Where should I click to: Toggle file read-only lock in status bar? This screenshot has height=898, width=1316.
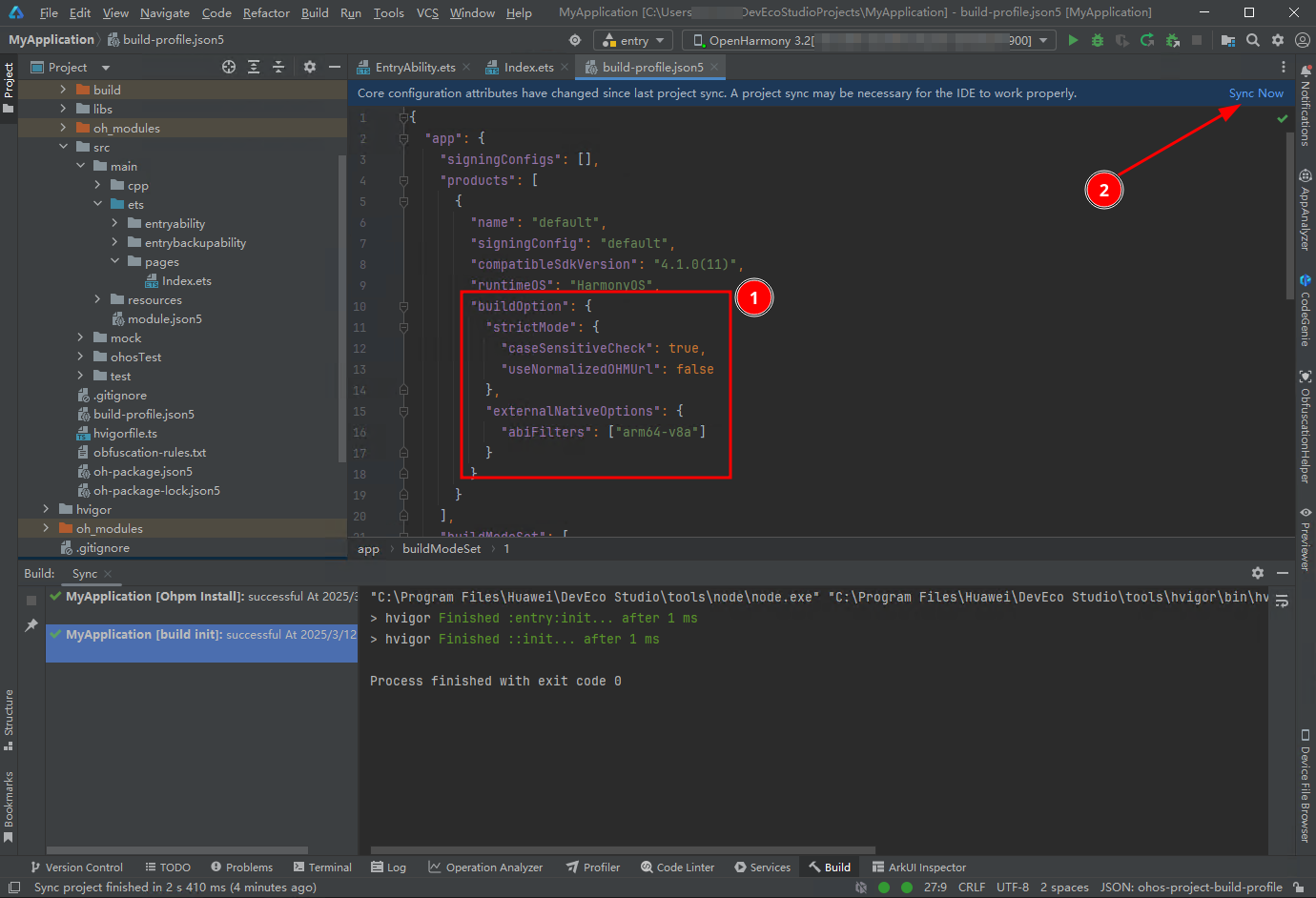pyautogui.click(x=1298, y=888)
